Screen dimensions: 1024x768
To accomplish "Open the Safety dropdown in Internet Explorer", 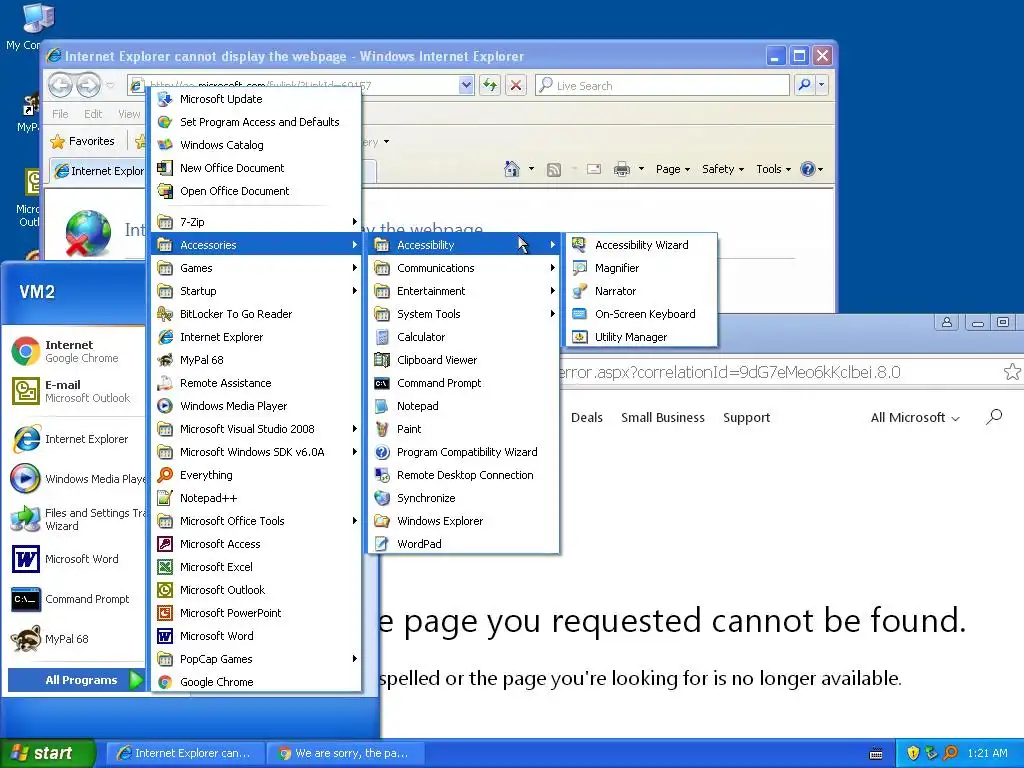I will (x=723, y=169).
